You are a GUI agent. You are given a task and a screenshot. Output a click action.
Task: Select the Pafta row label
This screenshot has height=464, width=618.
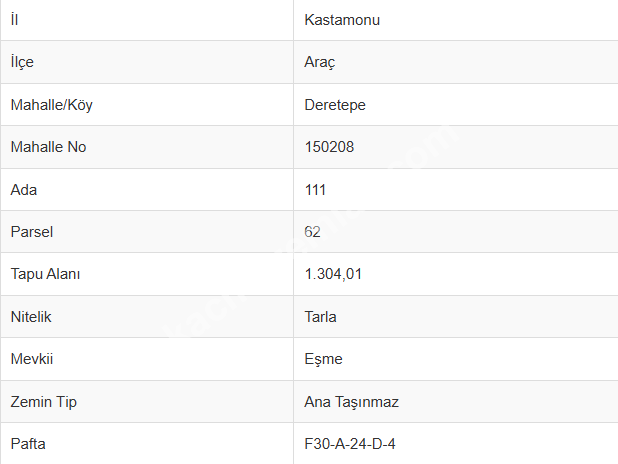pos(28,443)
